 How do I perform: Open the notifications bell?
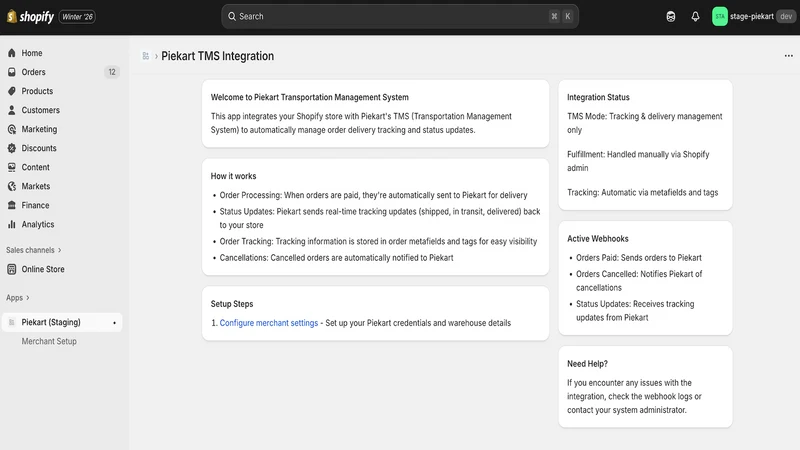pos(695,16)
